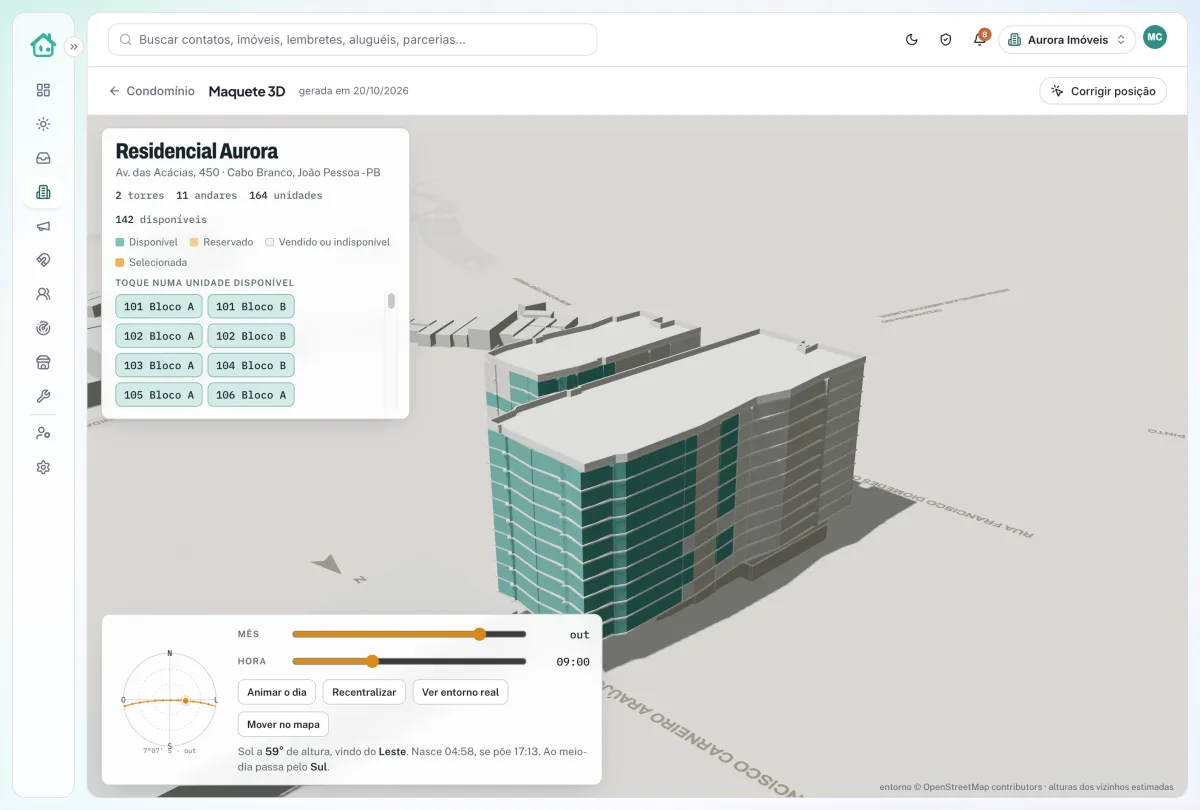
Task: Click the Animar o dia button
Action: pos(277,692)
